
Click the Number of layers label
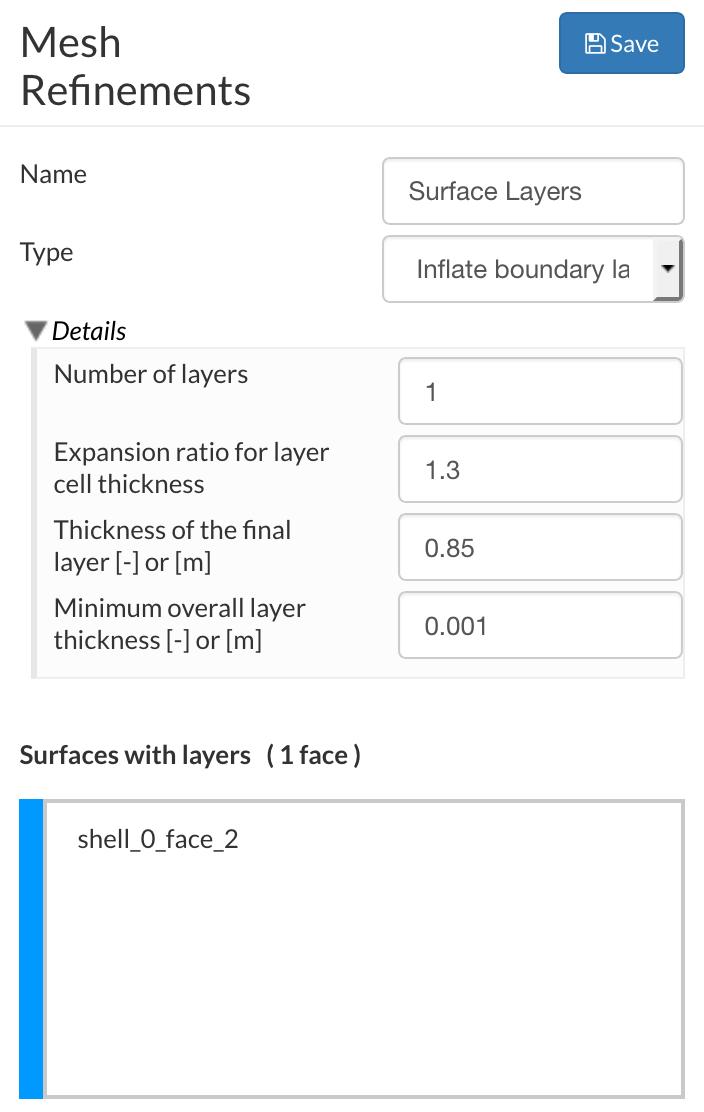click(x=151, y=375)
